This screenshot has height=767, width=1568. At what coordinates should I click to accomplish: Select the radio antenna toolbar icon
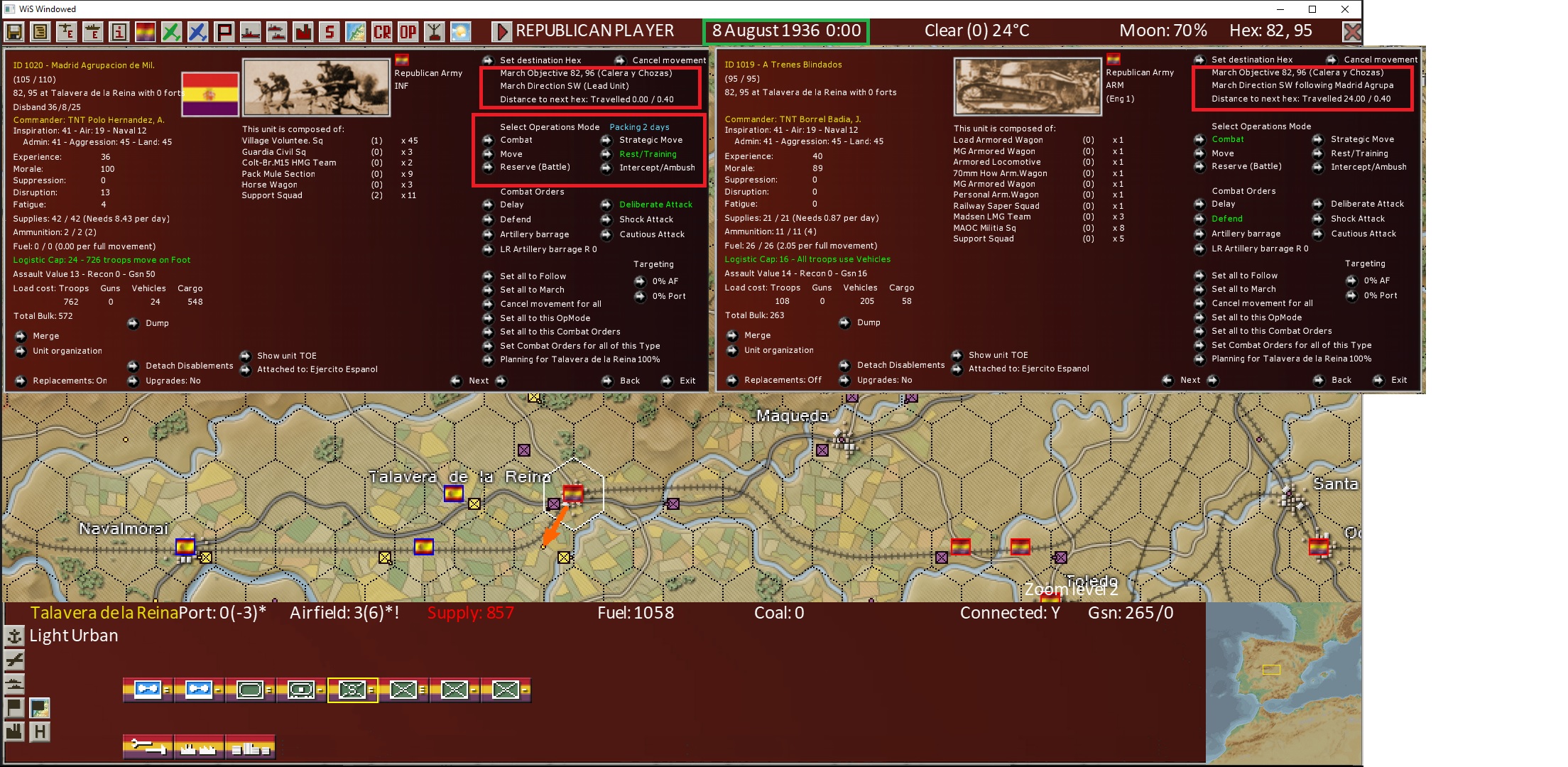(435, 31)
